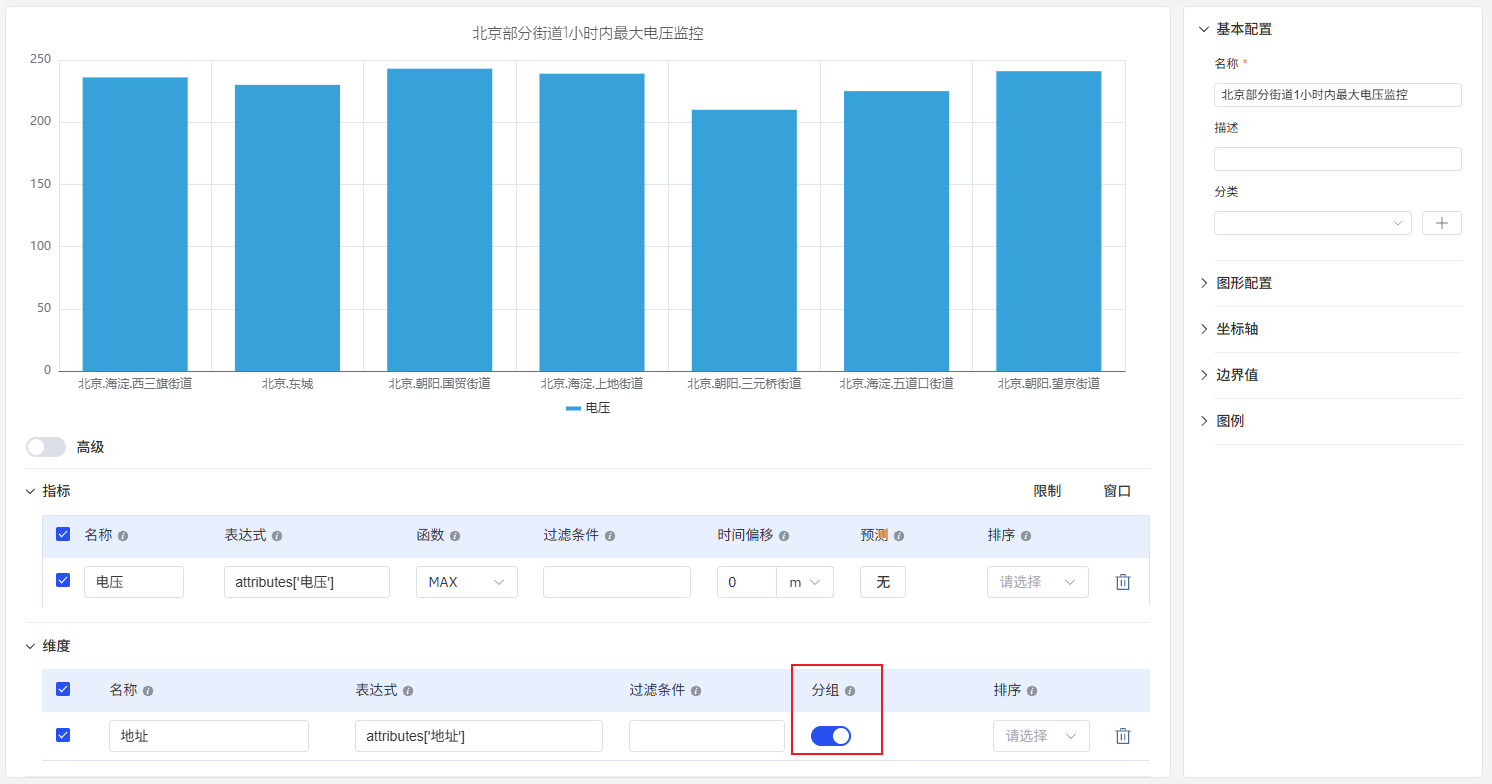Click info icon beside 分组 header

tap(850, 691)
